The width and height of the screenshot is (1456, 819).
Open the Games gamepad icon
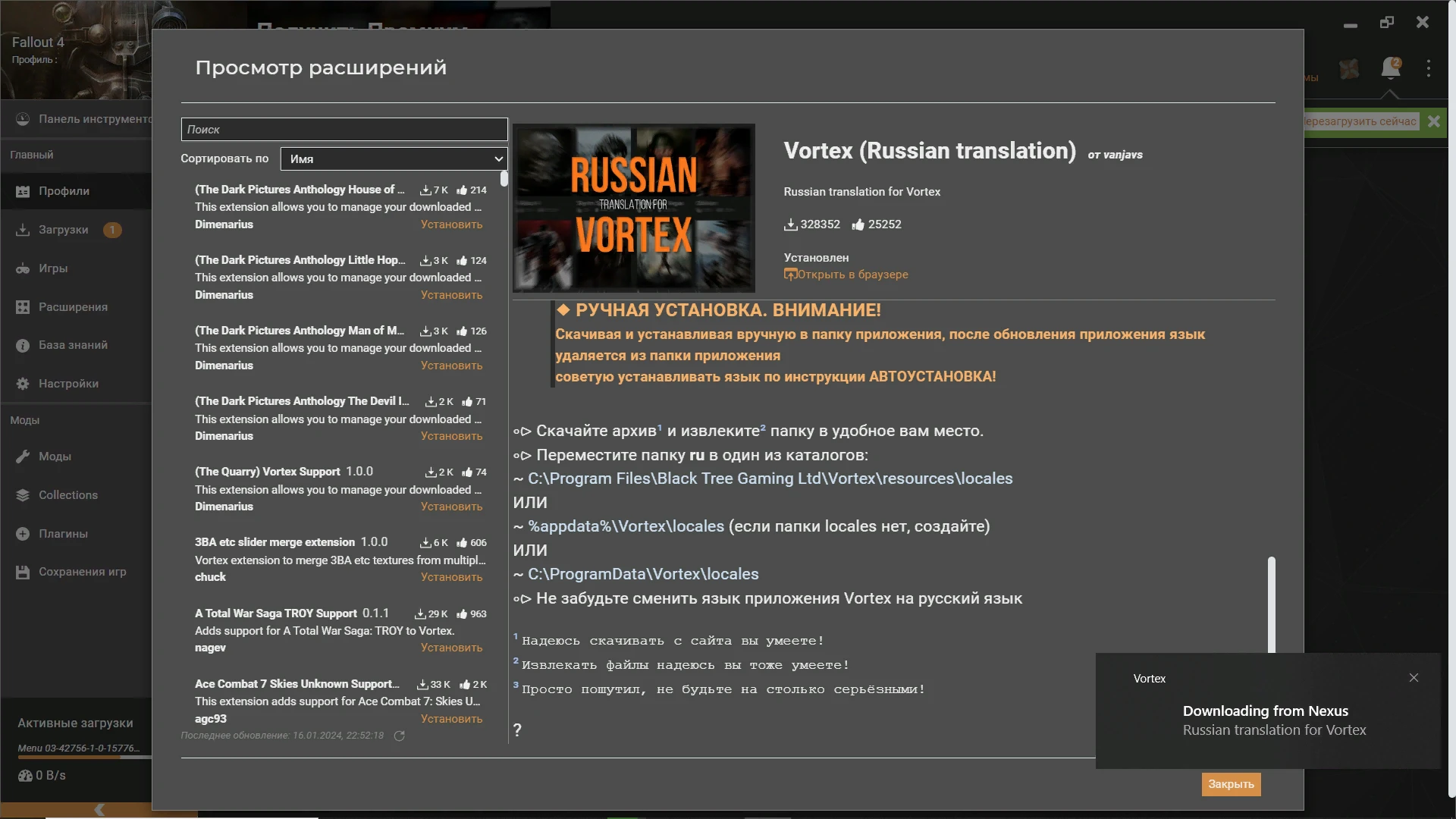click(23, 268)
